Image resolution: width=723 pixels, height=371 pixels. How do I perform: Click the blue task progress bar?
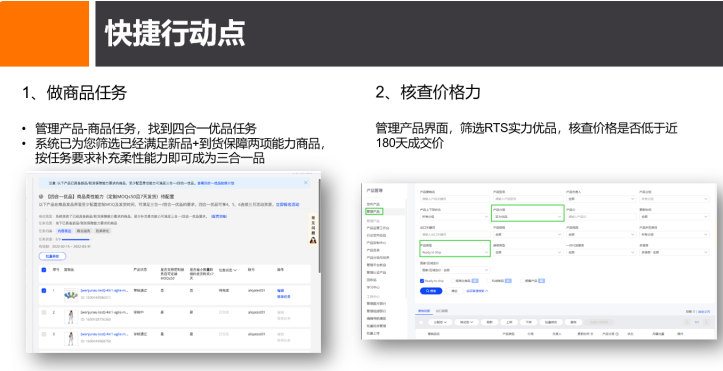(76, 239)
